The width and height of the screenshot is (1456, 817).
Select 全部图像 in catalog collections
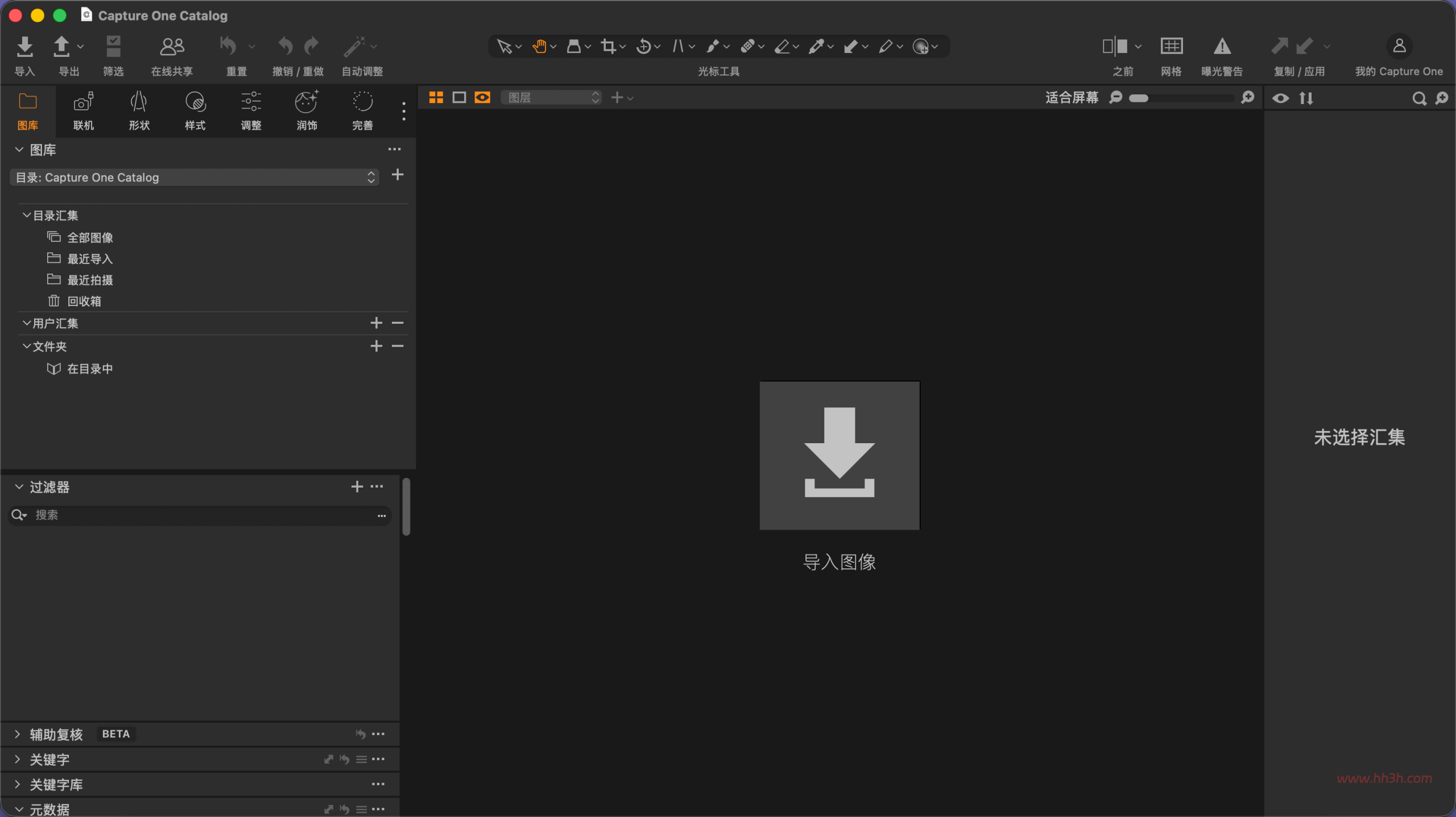90,237
